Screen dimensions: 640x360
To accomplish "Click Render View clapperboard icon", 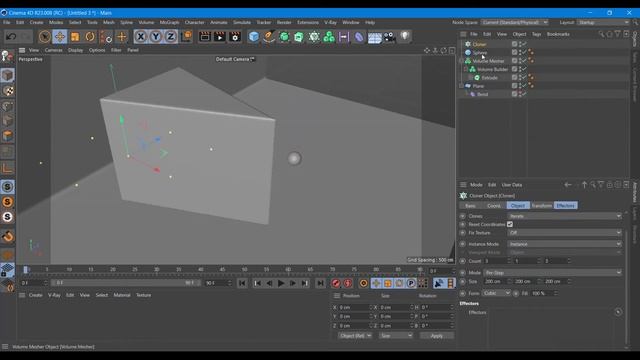I will (x=205, y=37).
